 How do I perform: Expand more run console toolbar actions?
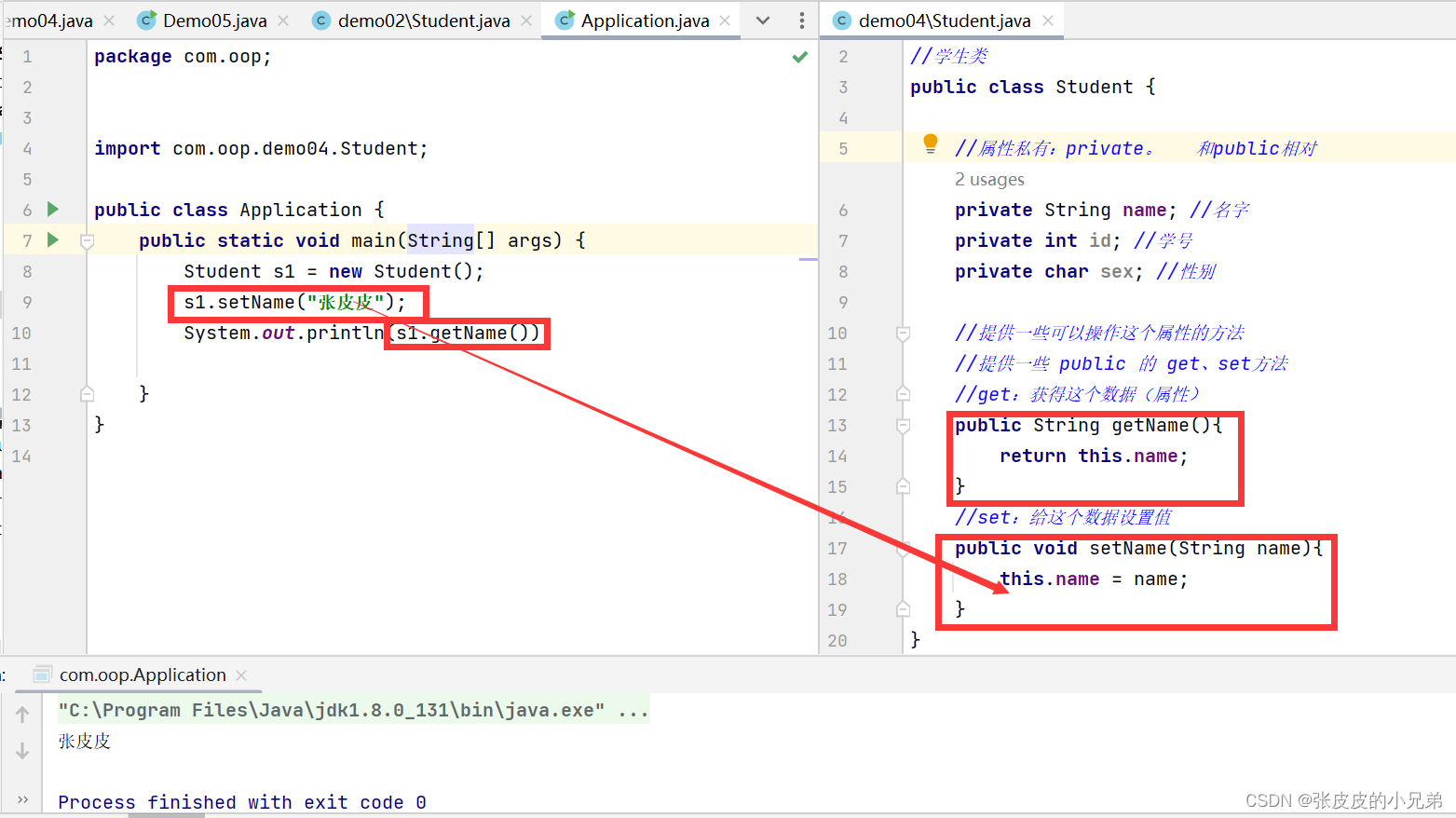point(22,799)
